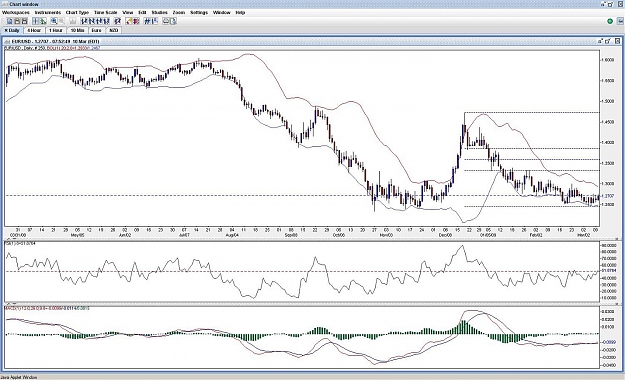Switch to the NZD tab
Viewport: 625px width, 380px height.
pyautogui.click(x=114, y=30)
